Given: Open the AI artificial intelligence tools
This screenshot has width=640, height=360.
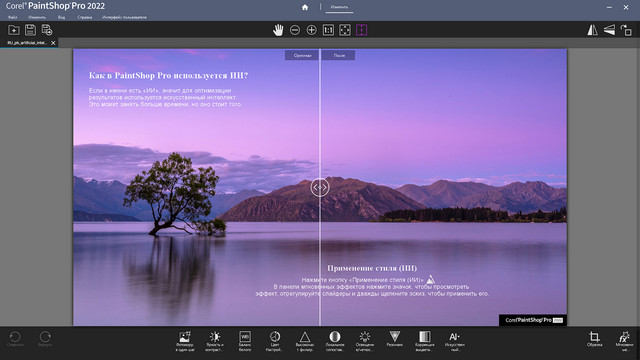Looking at the screenshot, I should pos(454,341).
